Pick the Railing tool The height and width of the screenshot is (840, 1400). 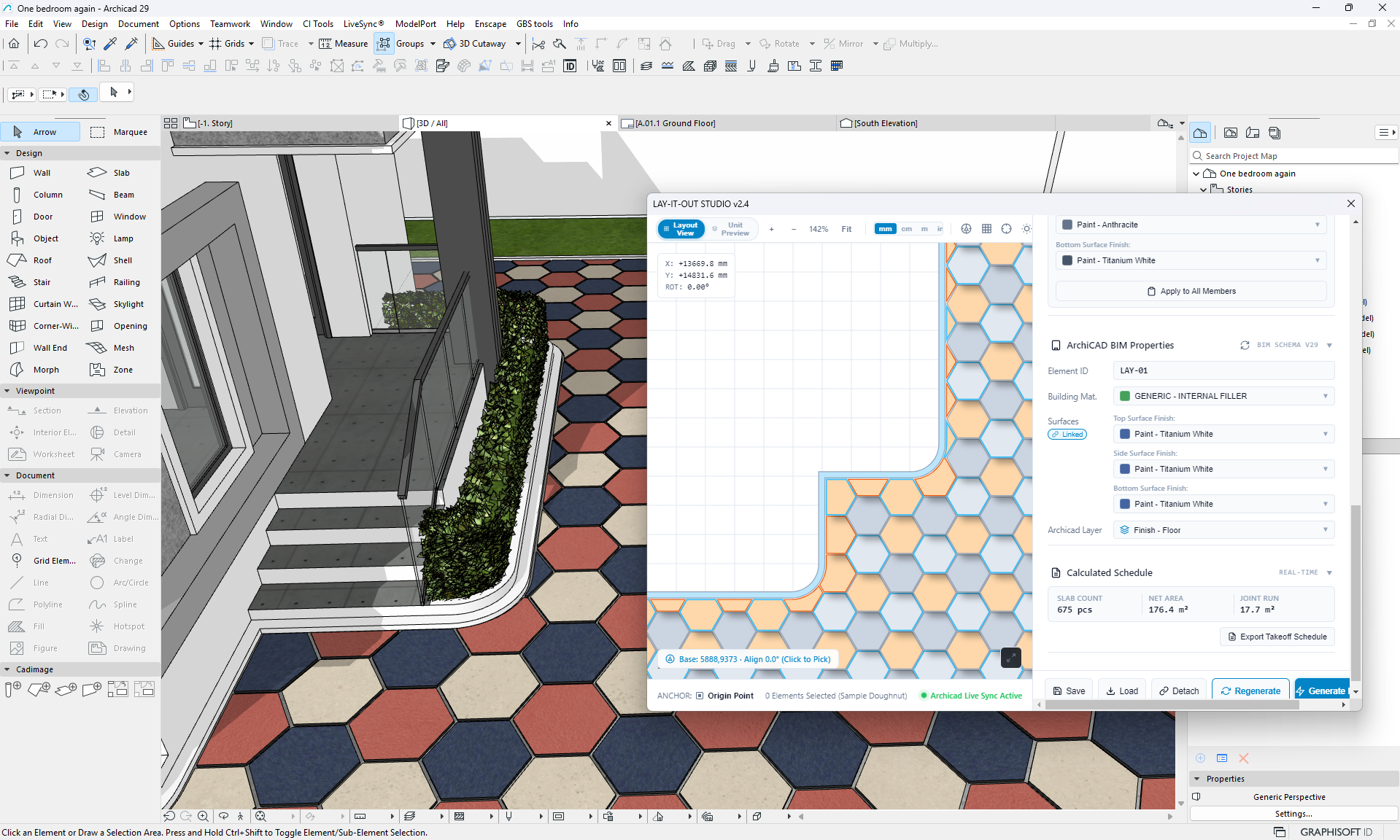pyautogui.click(x=120, y=282)
